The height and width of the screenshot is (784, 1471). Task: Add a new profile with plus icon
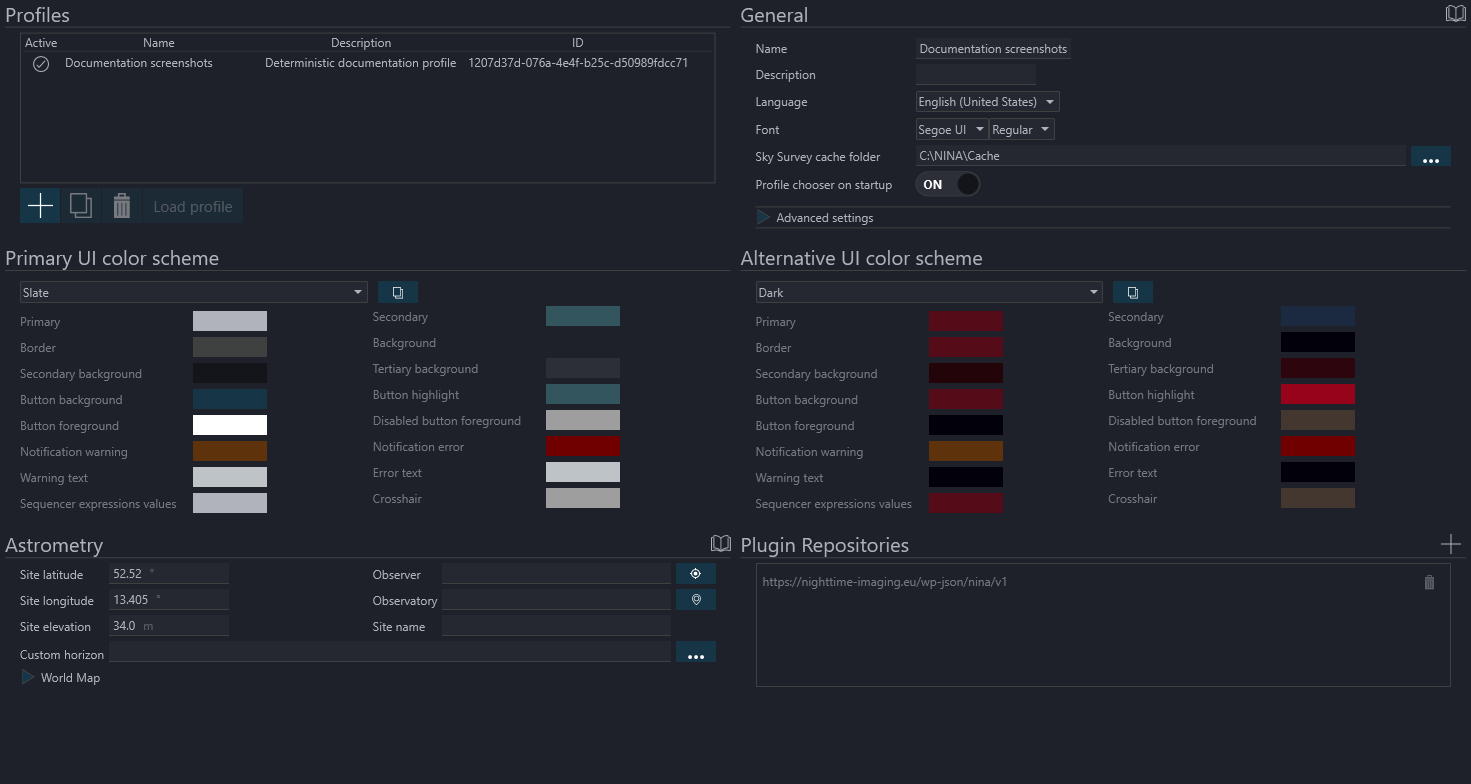40,206
